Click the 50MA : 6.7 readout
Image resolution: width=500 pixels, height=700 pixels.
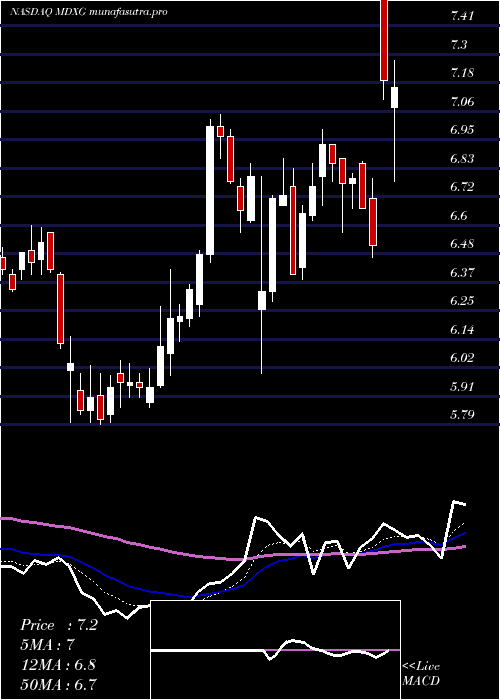(59, 684)
